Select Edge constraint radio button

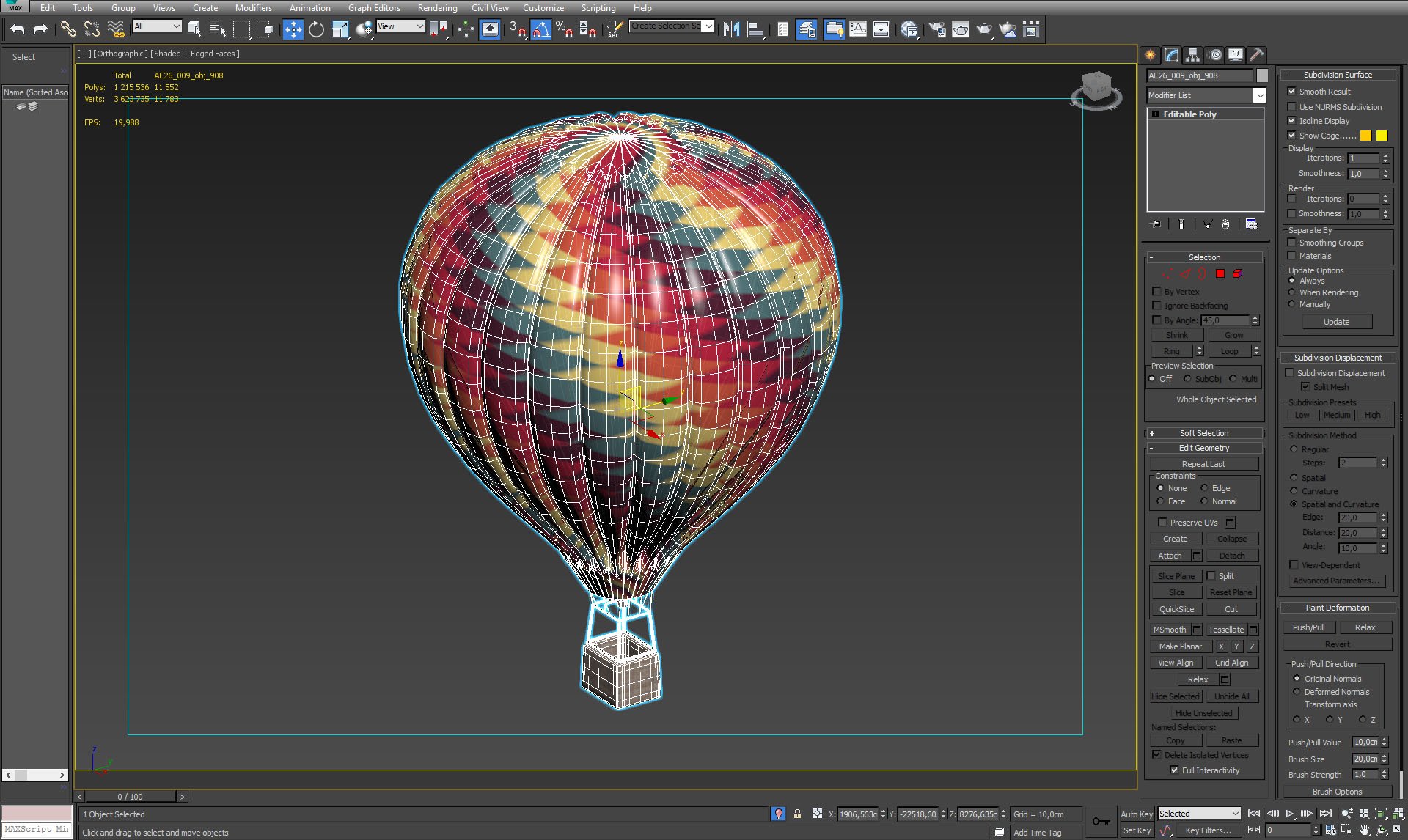click(1204, 488)
